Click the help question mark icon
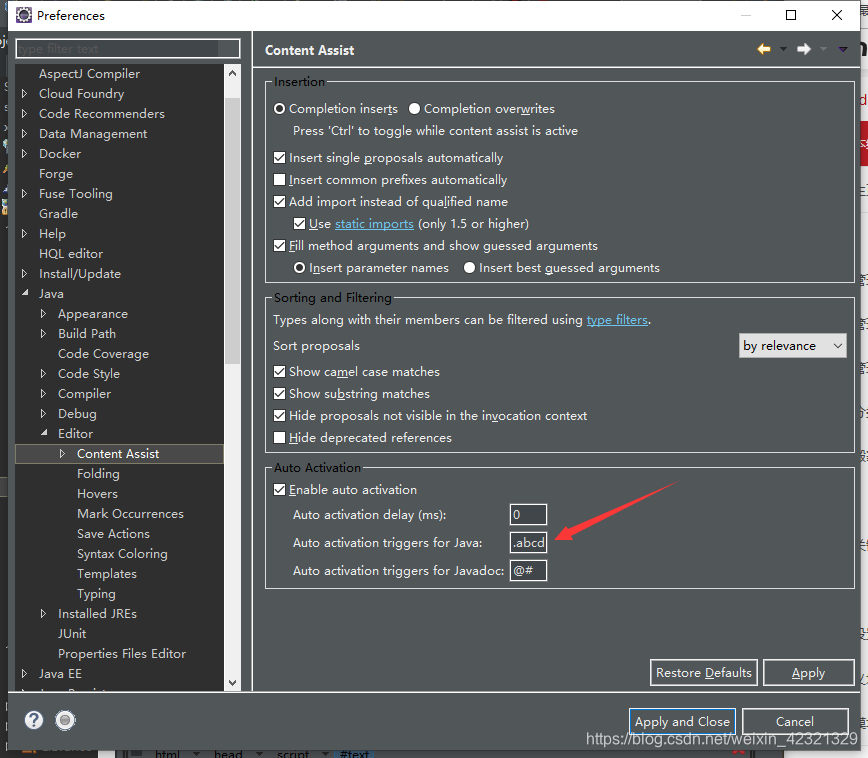 click(x=34, y=720)
